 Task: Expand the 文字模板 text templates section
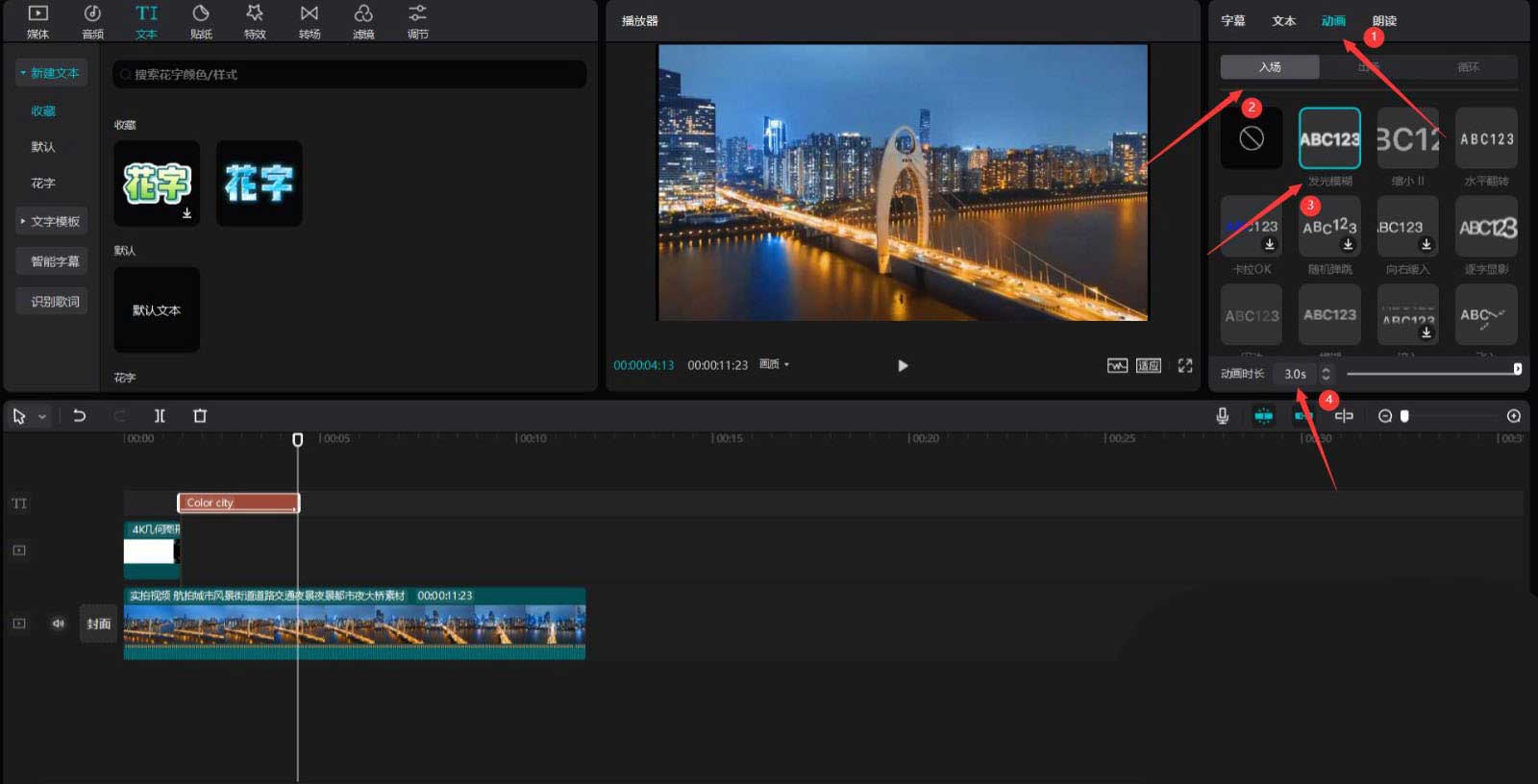tap(52, 222)
